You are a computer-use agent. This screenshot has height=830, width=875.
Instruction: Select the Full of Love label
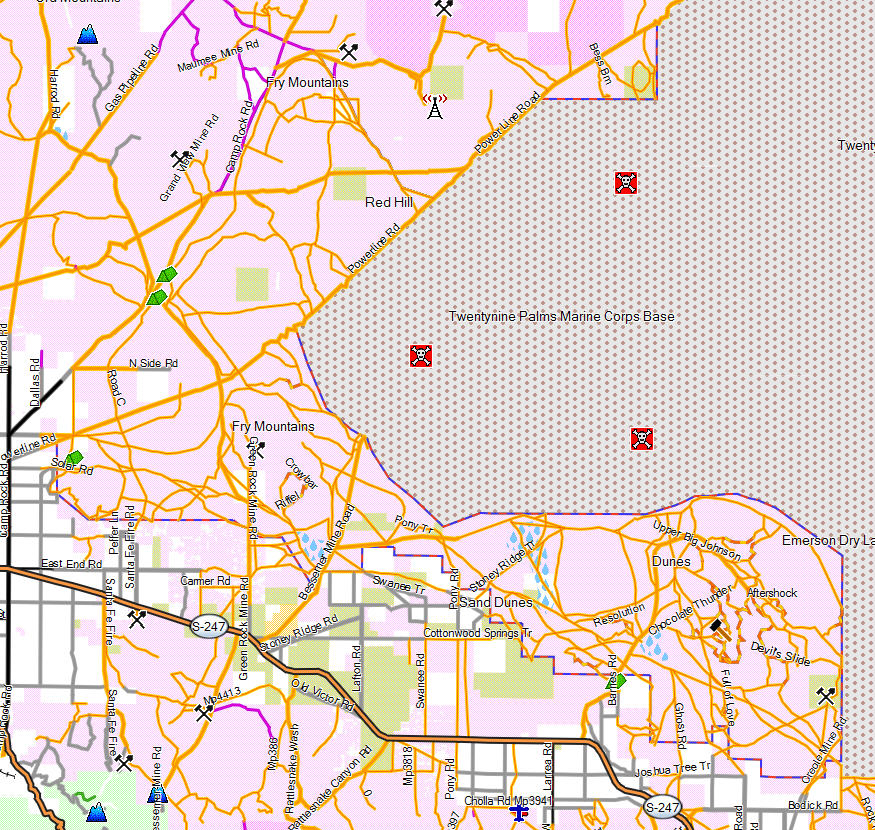coord(729,698)
